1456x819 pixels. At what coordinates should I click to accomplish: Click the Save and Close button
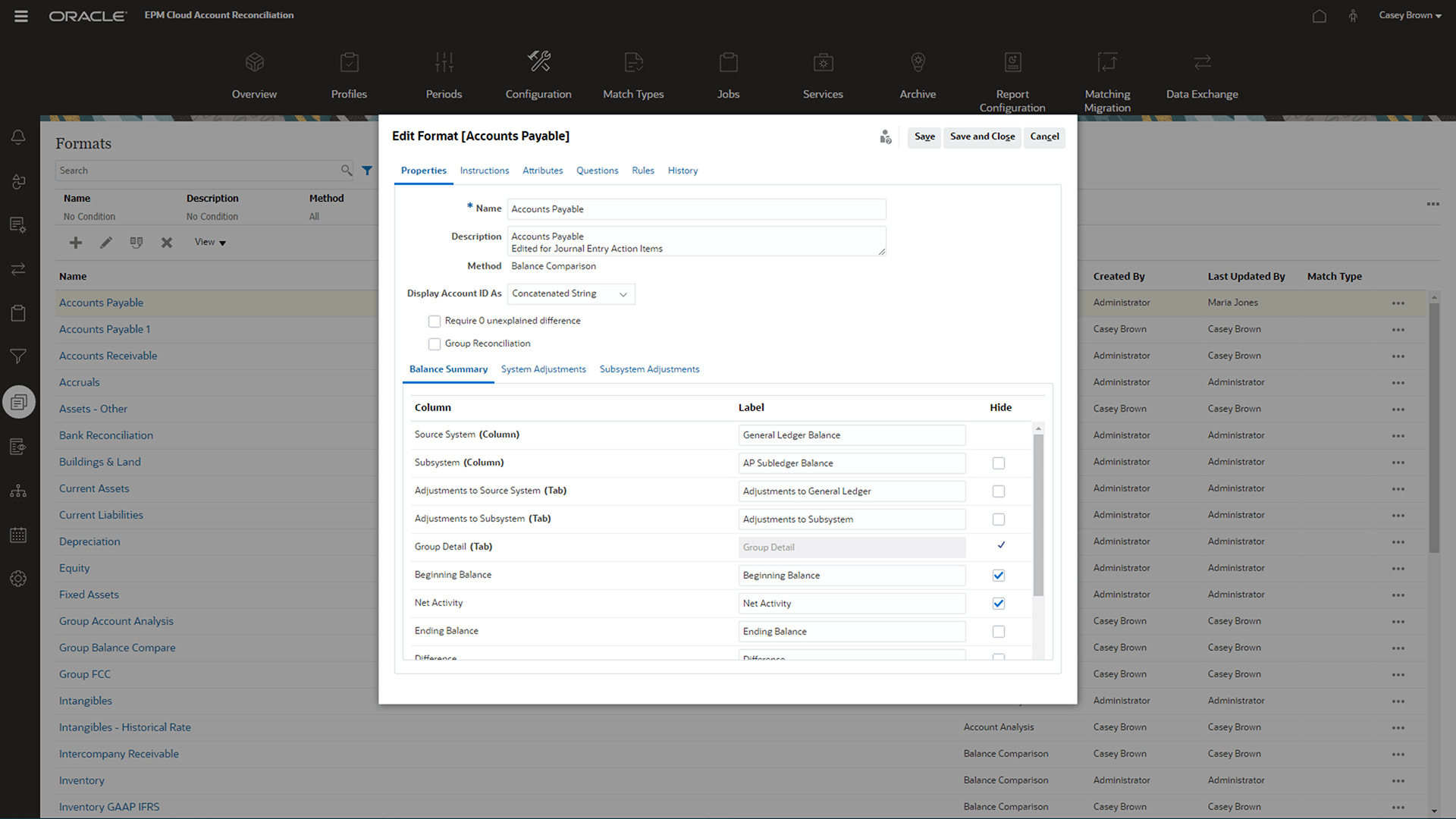coord(982,136)
